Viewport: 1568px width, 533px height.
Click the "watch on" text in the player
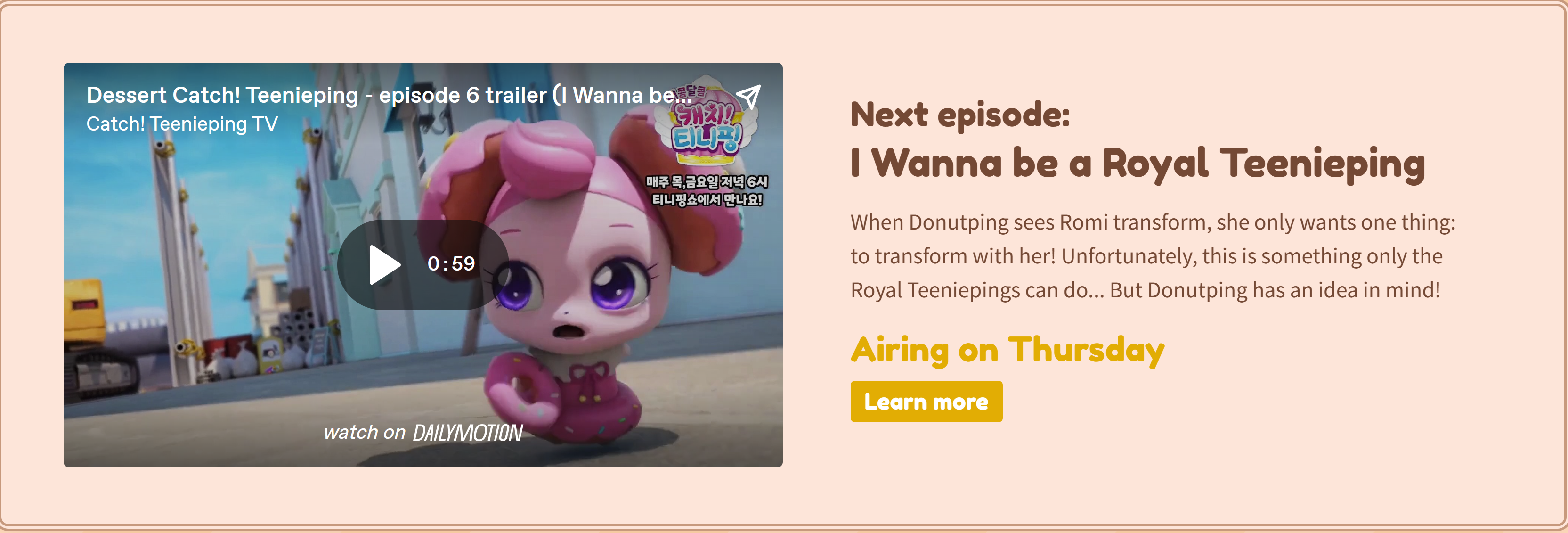pos(365,432)
